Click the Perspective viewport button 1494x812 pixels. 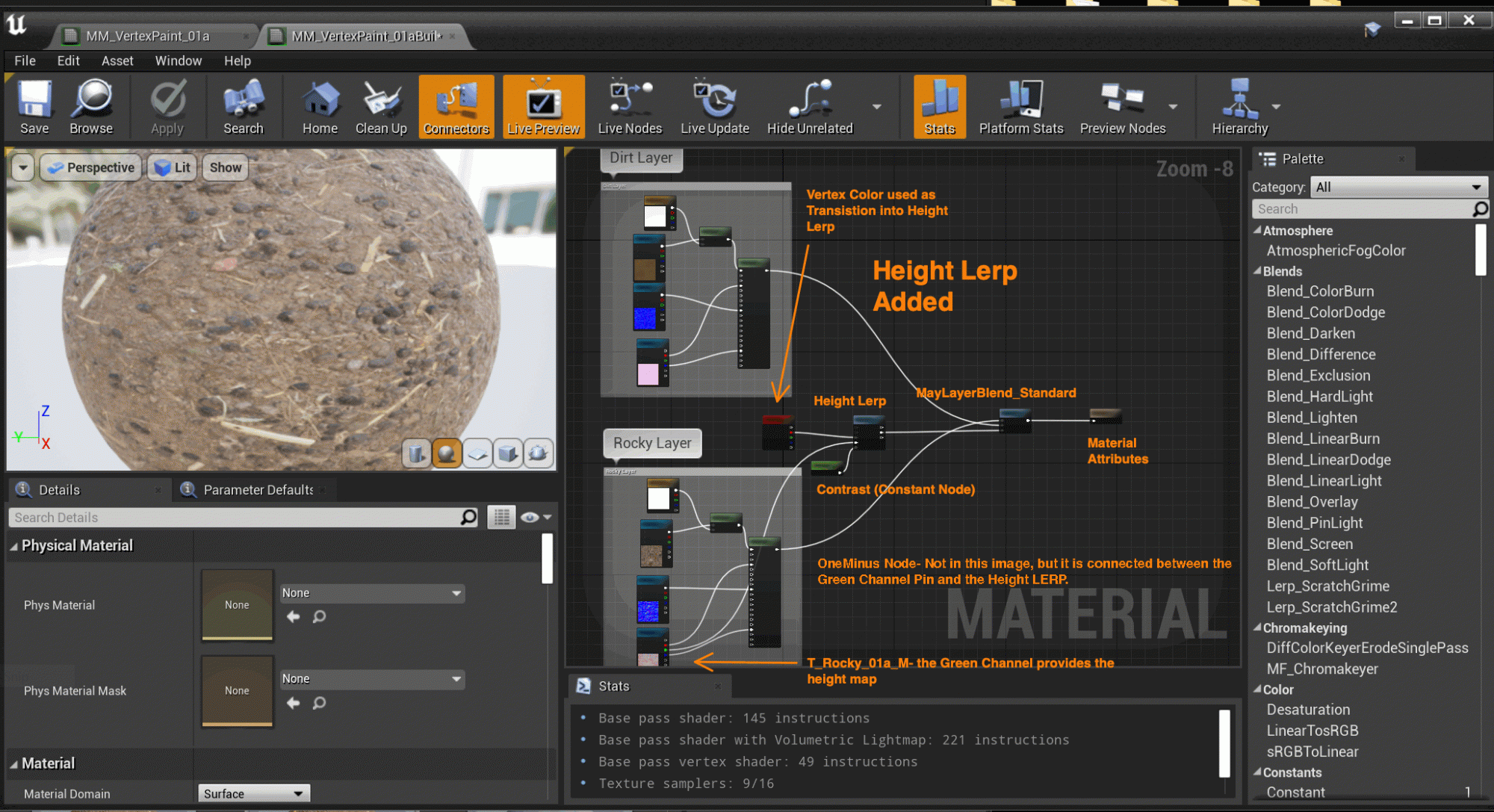92,167
